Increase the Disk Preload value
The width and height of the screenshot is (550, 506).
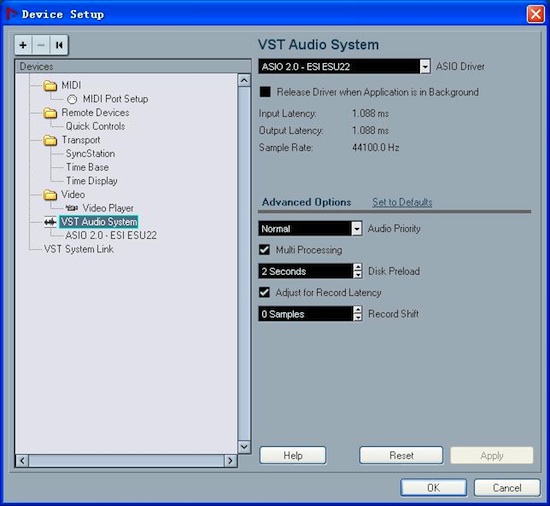pos(358,267)
